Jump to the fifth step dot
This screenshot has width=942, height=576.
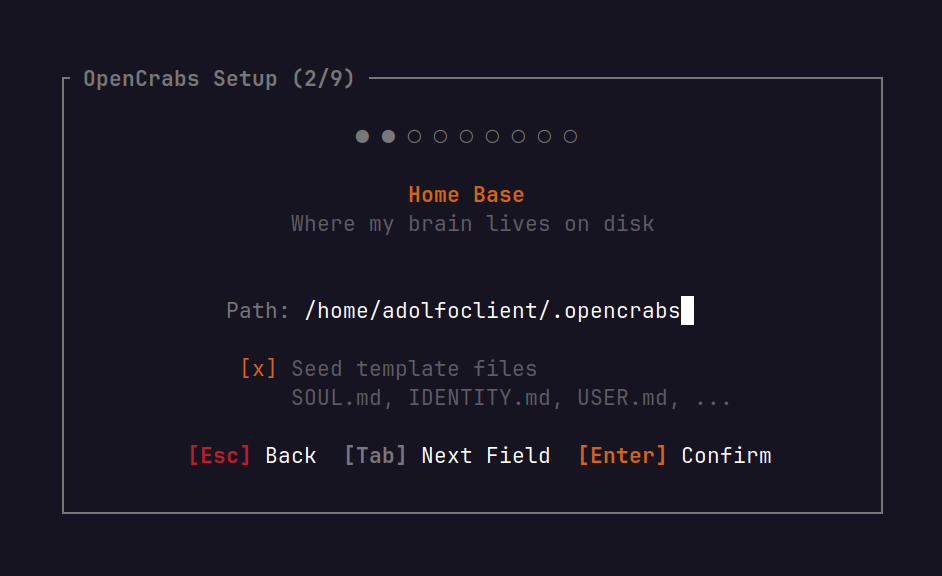[466, 136]
